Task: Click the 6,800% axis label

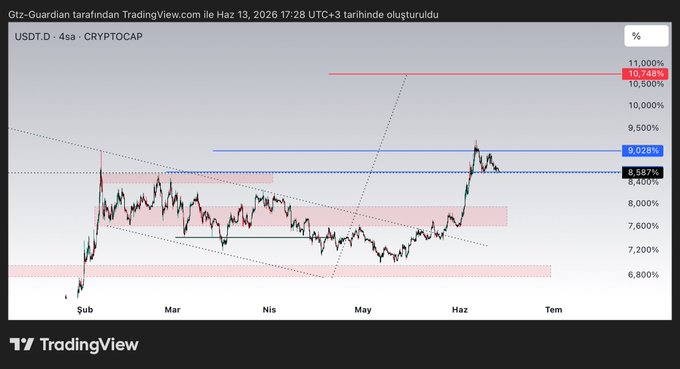Action: click(x=643, y=274)
